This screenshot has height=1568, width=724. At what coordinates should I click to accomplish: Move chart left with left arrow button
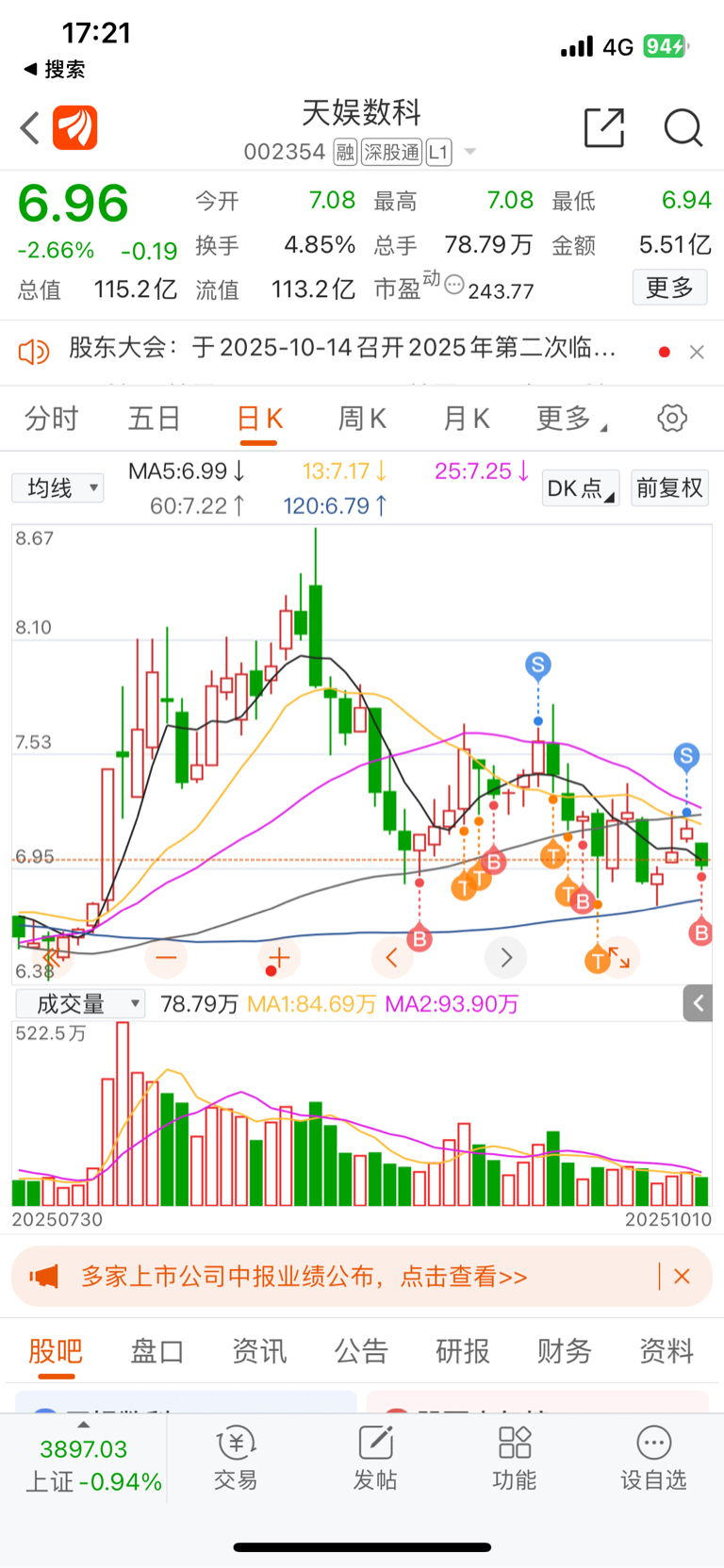[392, 958]
